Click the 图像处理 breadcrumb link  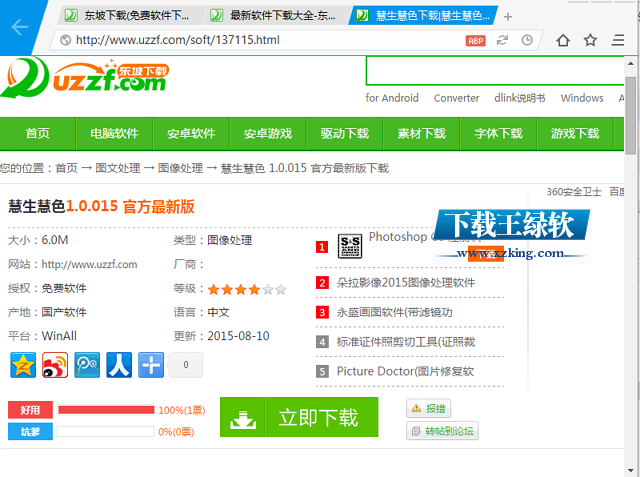click(x=180, y=168)
